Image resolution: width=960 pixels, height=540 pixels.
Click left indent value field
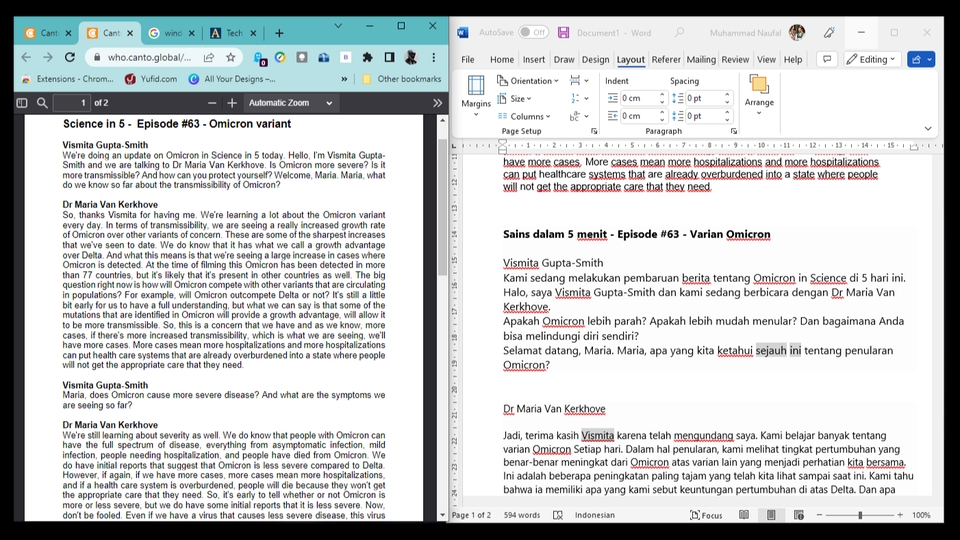[x=637, y=98]
